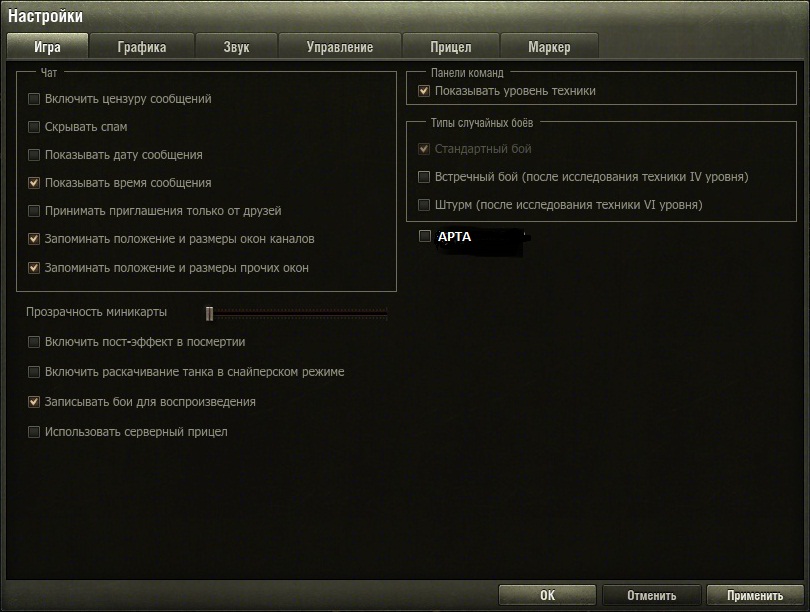Uncheck Запоминать положение и размеры окон каналов
Screen dimensions: 810x612
click(34, 239)
